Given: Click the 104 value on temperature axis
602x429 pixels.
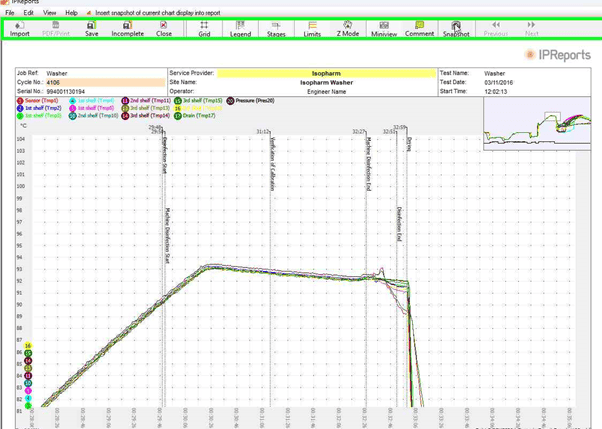Looking at the screenshot, I should (x=21, y=139).
